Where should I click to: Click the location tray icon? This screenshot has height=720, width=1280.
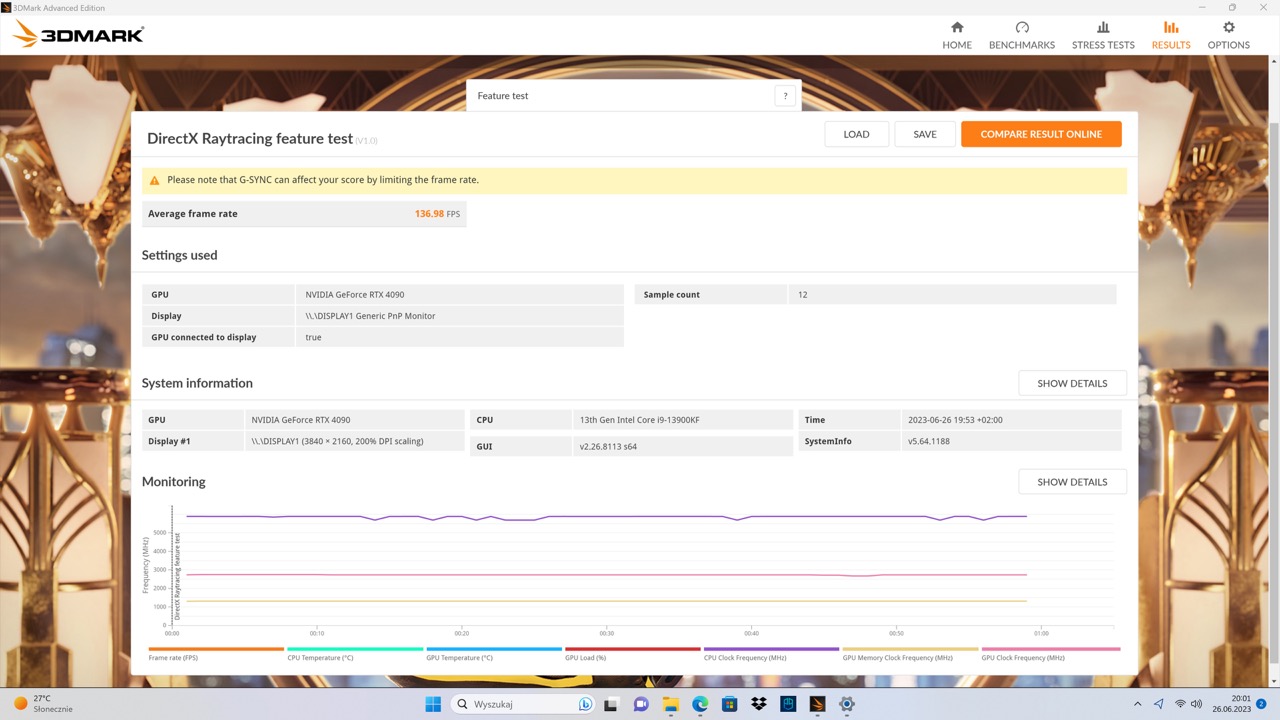(1159, 704)
